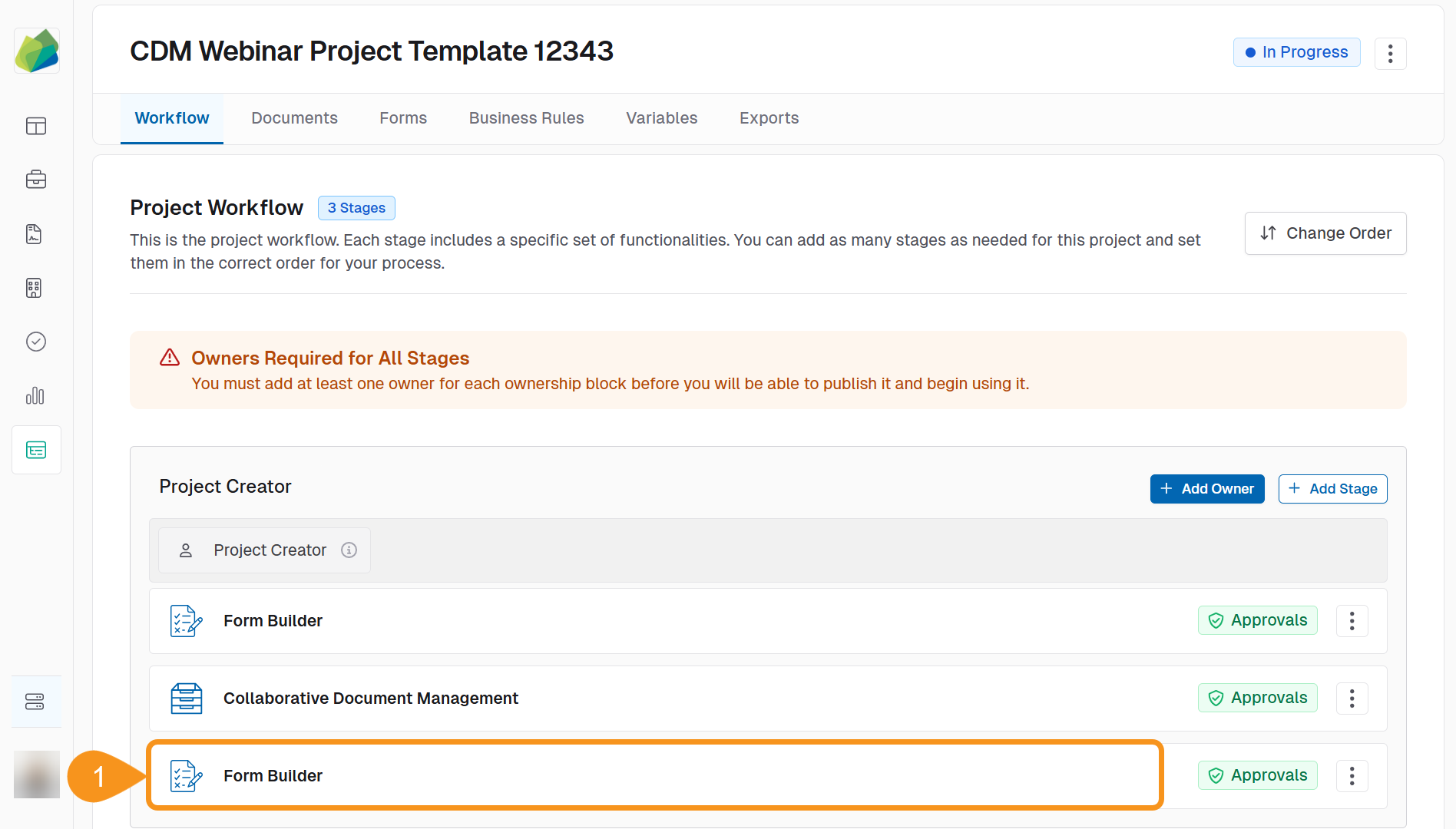Select the briefcase icon in the sidebar
Viewport: 1456px width, 829px height.
point(36,180)
